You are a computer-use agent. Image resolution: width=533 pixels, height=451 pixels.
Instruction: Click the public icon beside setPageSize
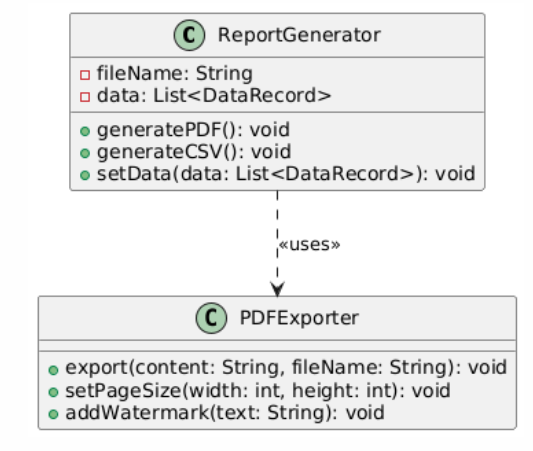[53, 392]
